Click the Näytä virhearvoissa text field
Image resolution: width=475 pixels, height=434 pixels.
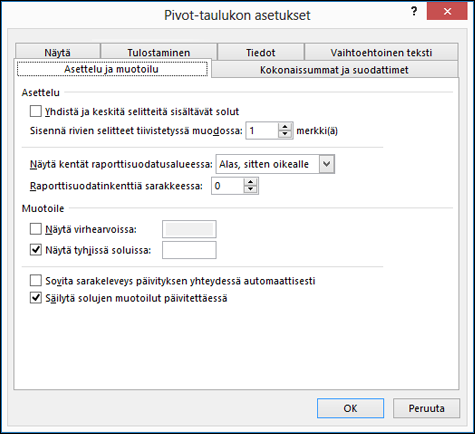click(189, 229)
